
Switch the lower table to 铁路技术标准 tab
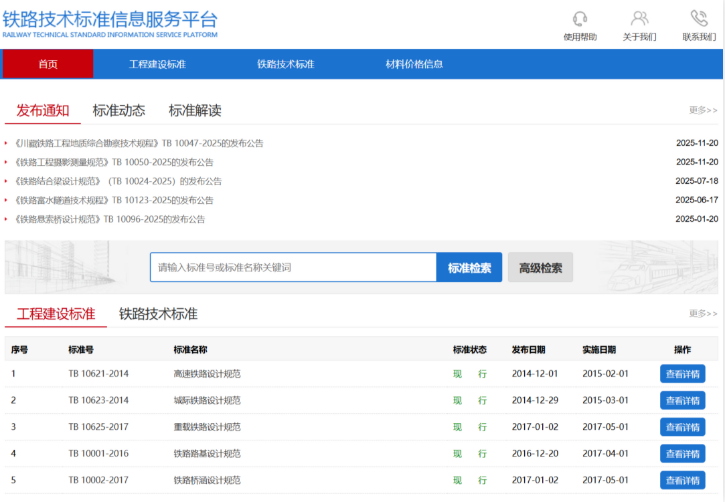[x=158, y=314]
